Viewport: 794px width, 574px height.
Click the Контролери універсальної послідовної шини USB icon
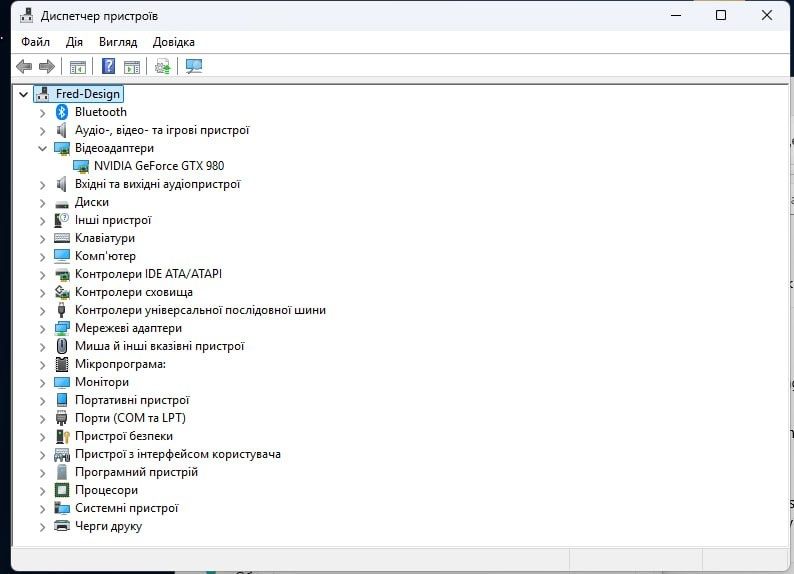coord(62,310)
